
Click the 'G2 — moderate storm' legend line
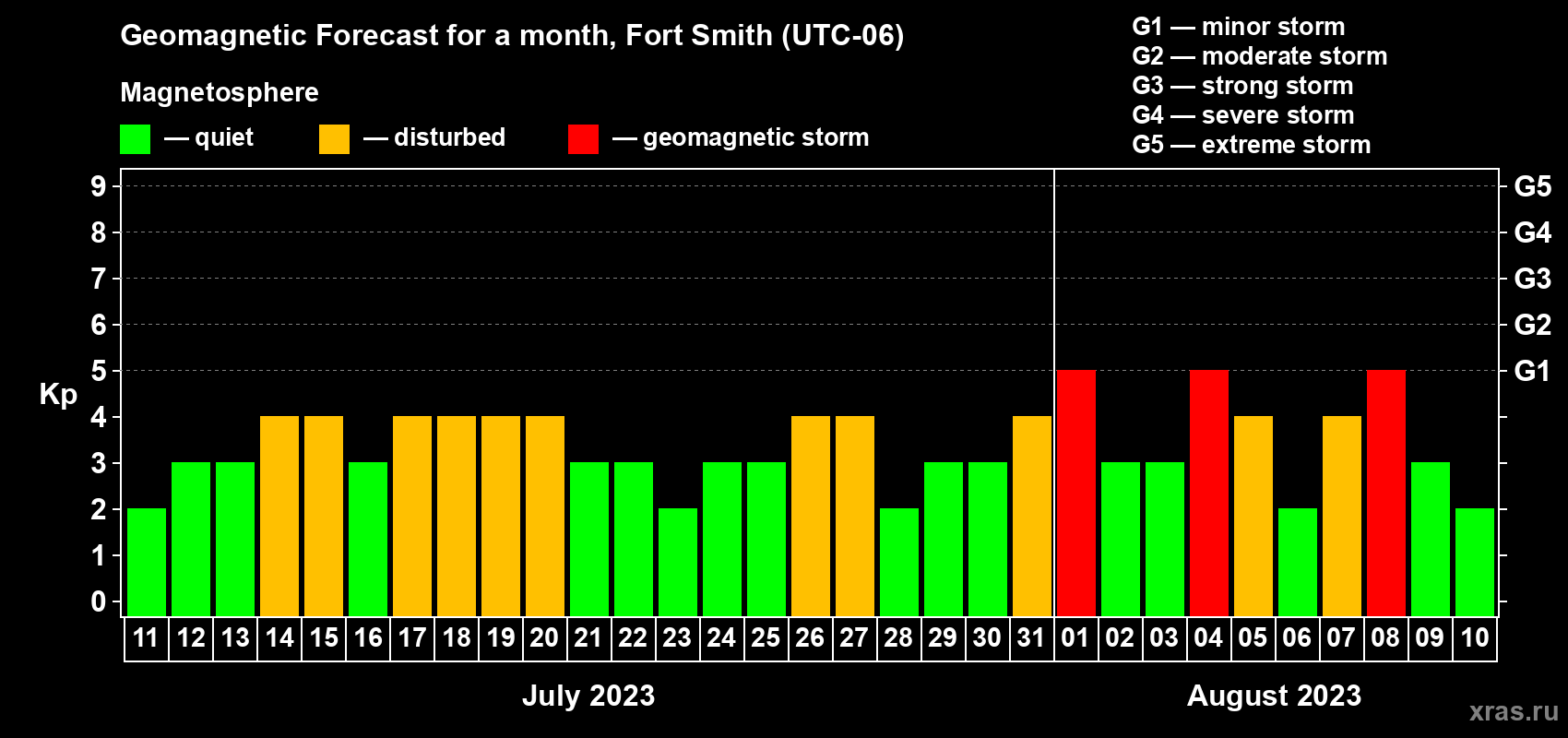pyautogui.click(x=1260, y=56)
